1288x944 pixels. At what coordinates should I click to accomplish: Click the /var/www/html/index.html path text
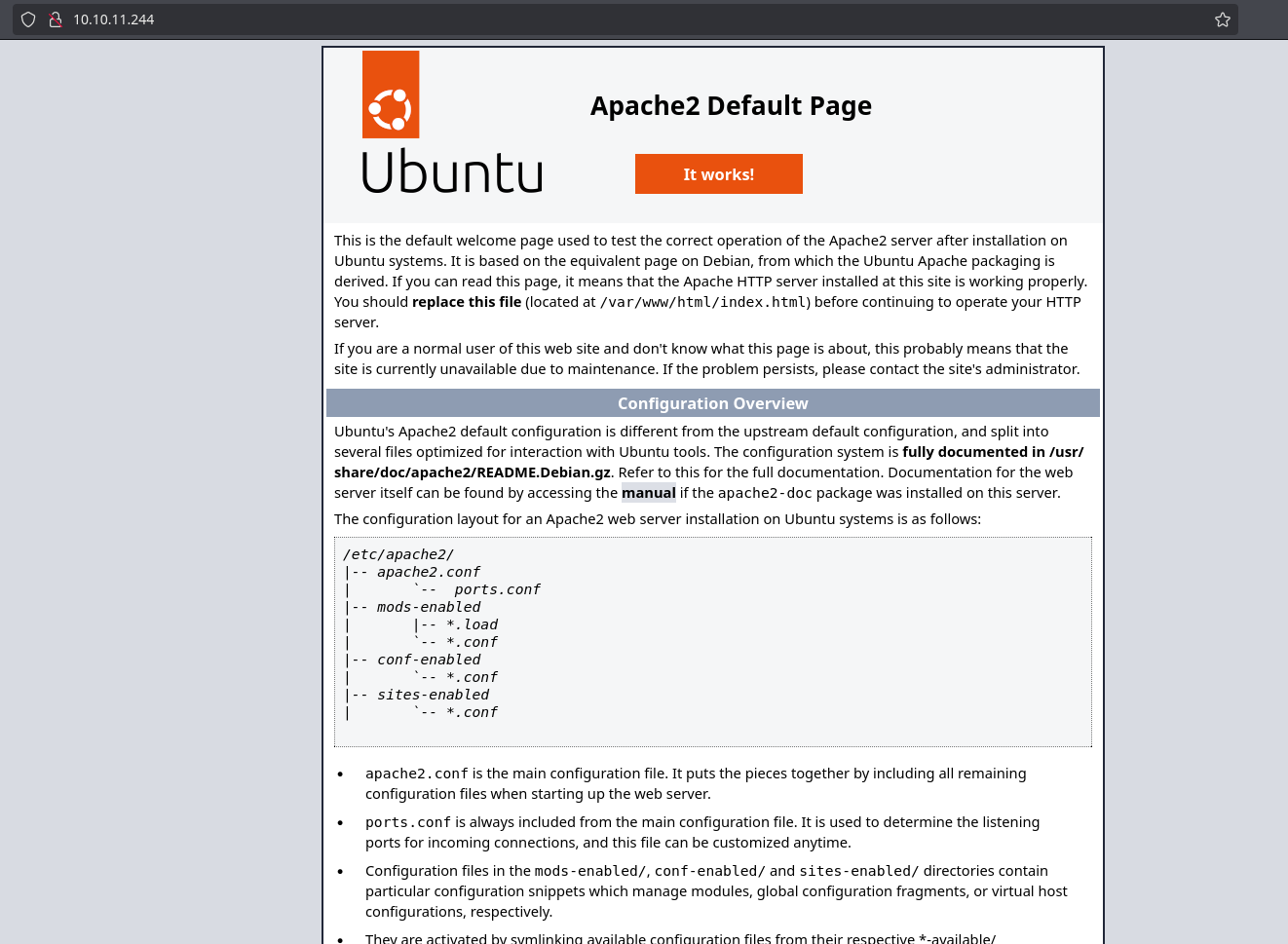[x=702, y=302]
